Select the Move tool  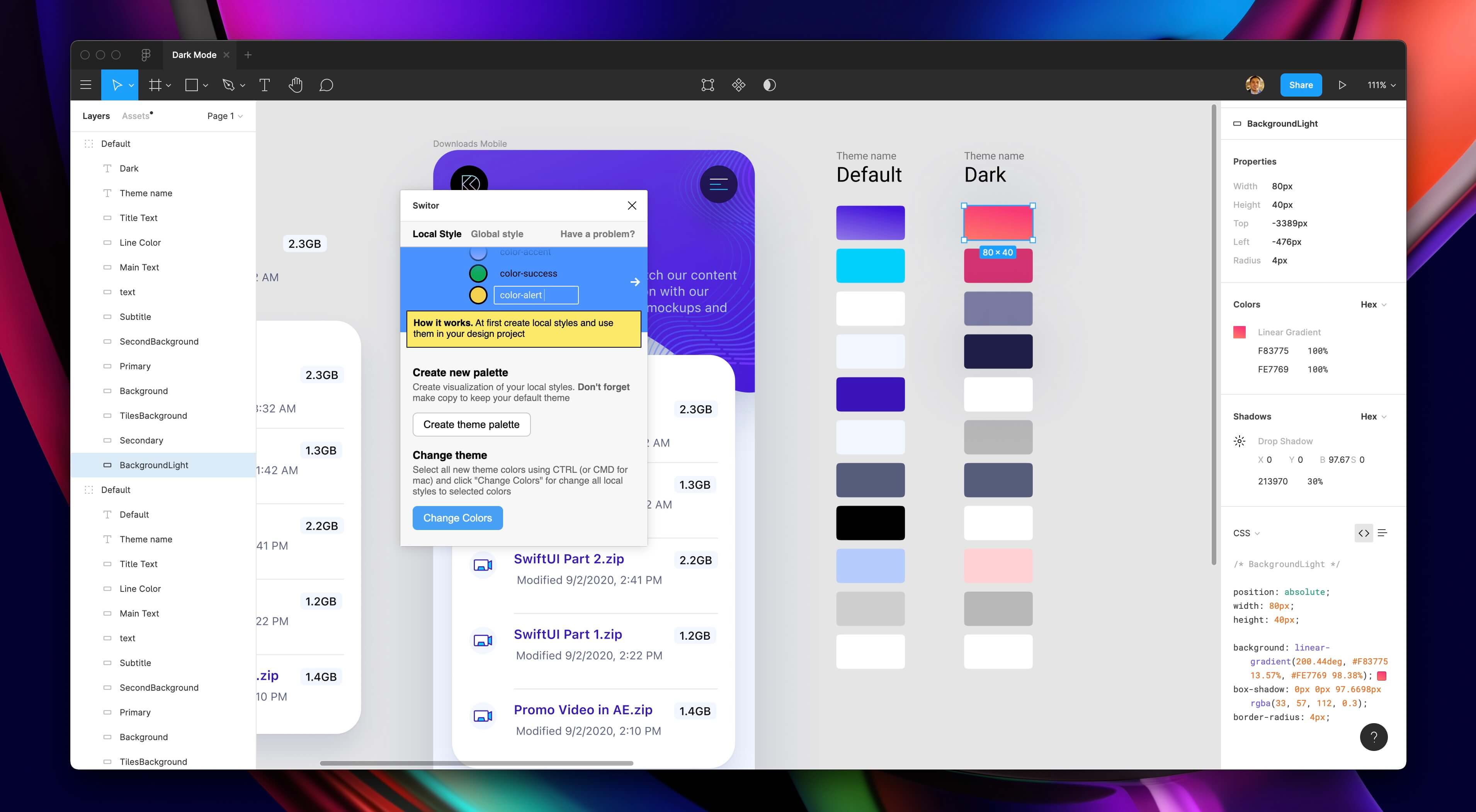117,85
